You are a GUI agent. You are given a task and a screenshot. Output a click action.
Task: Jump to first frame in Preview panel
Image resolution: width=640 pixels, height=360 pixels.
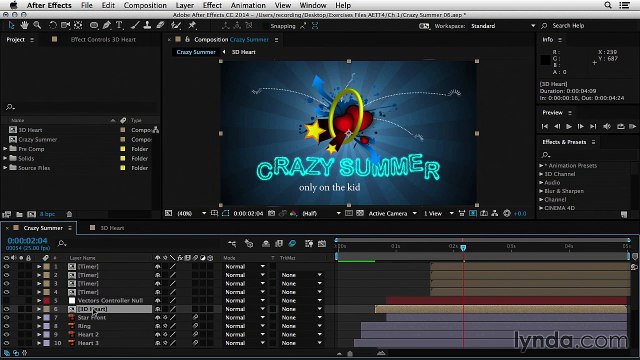tap(544, 127)
